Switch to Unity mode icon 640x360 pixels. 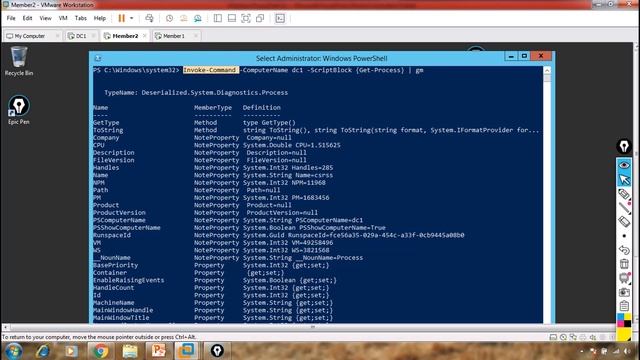coord(260,18)
